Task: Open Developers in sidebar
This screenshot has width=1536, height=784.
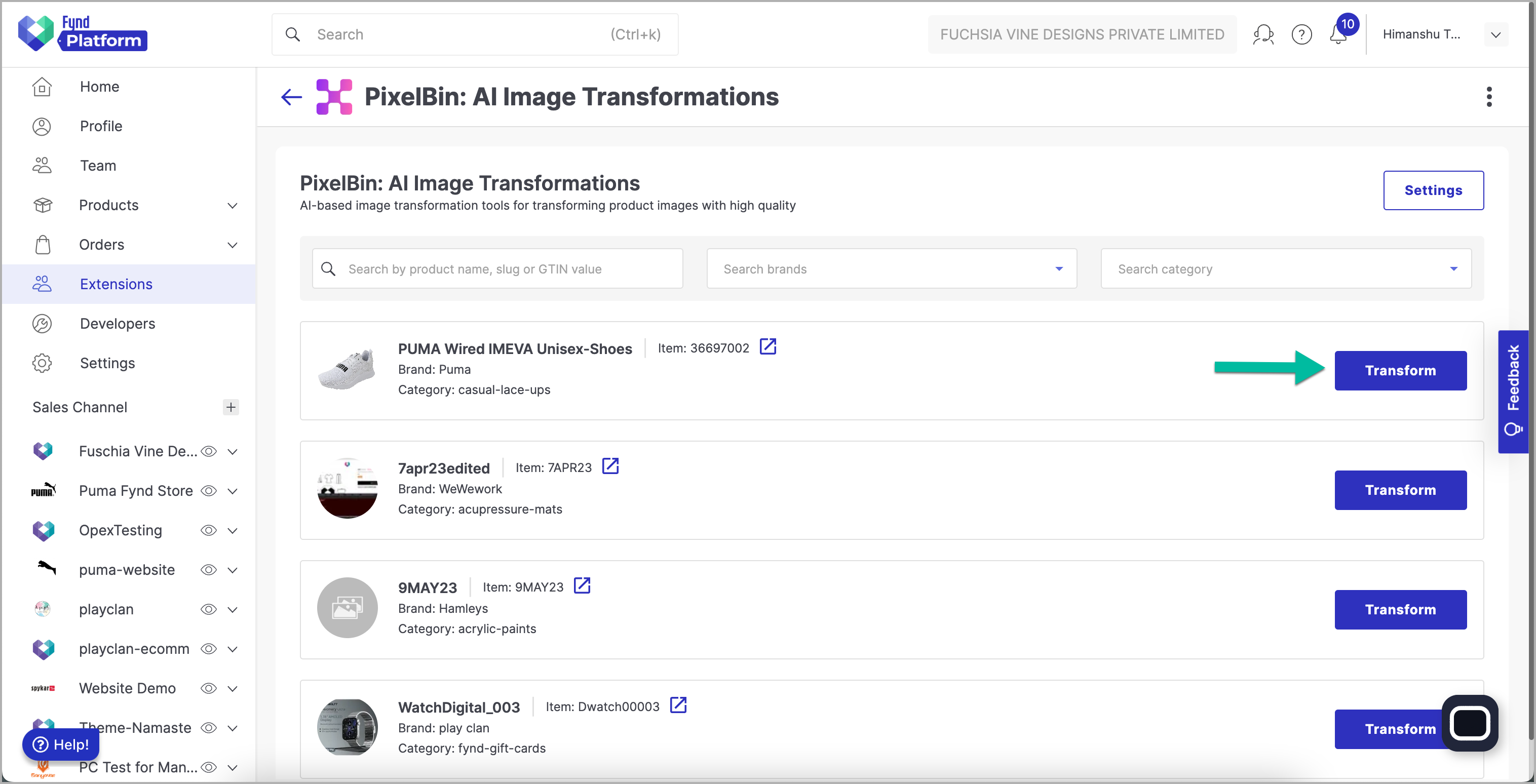Action: click(x=129, y=323)
